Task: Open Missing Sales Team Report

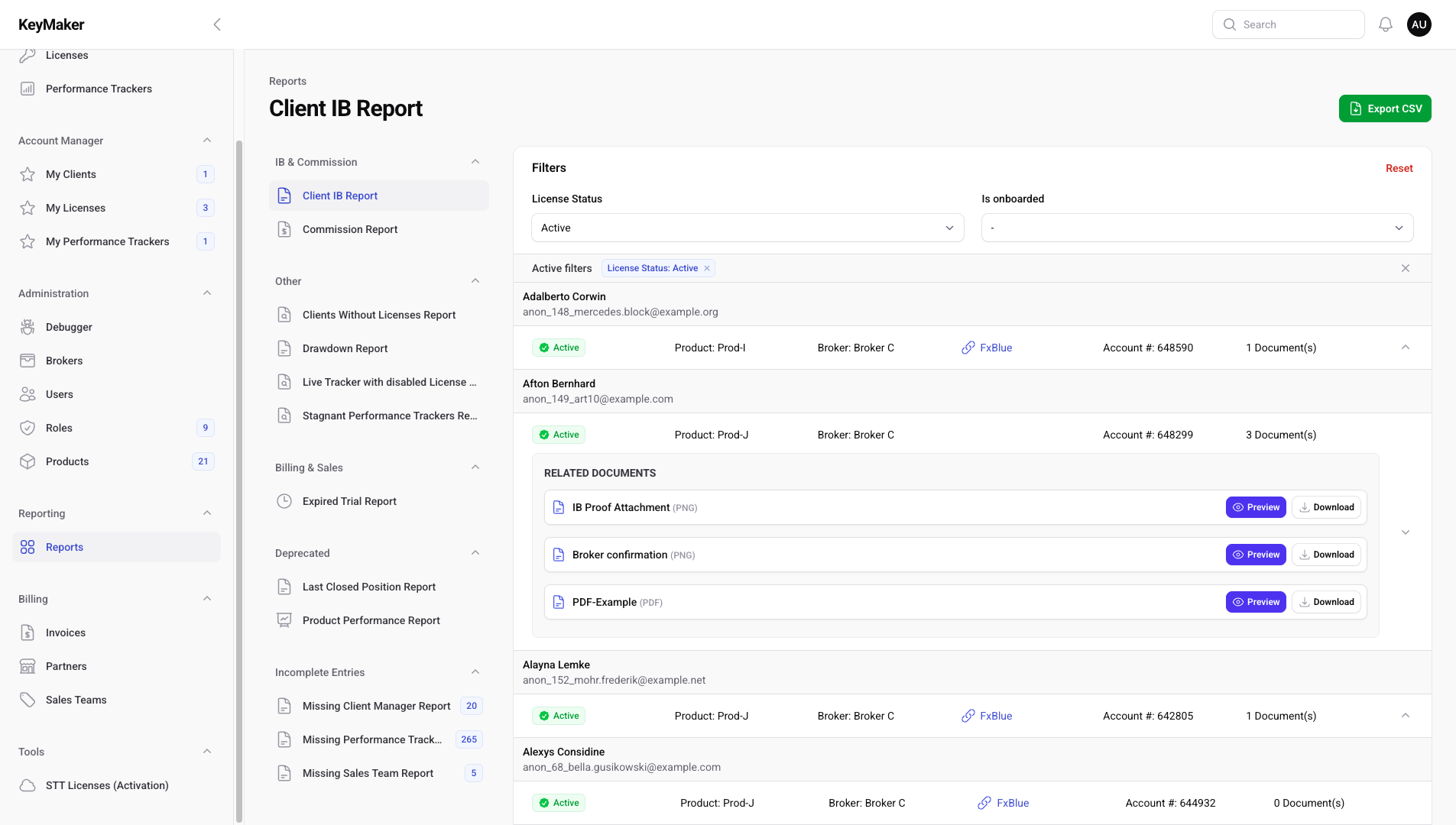Action: (x=379, y=773)
